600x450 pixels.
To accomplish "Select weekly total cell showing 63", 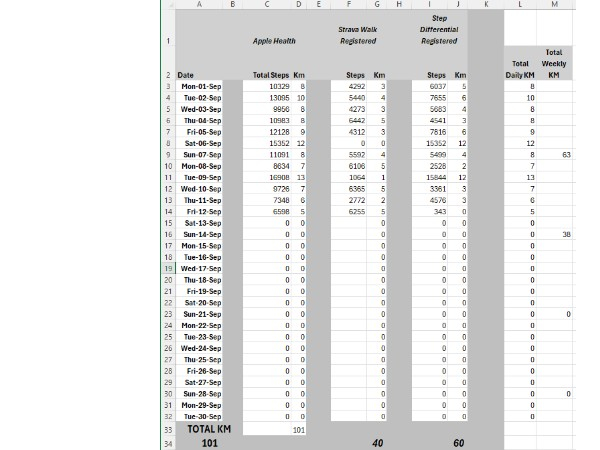I will pos(554,155).
